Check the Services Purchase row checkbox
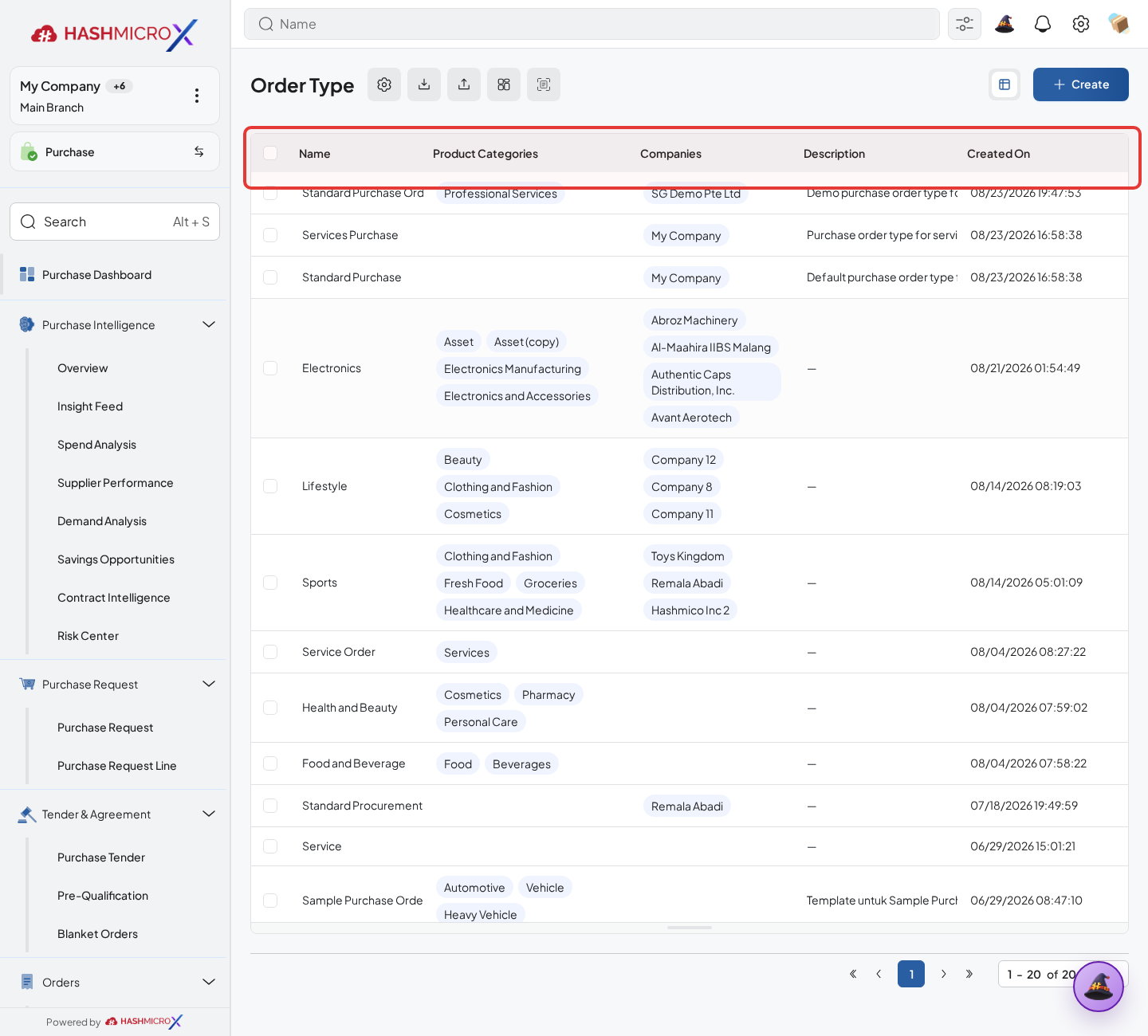The image size is (1148, 1036). pyautogui.click(x=270, y=235)
